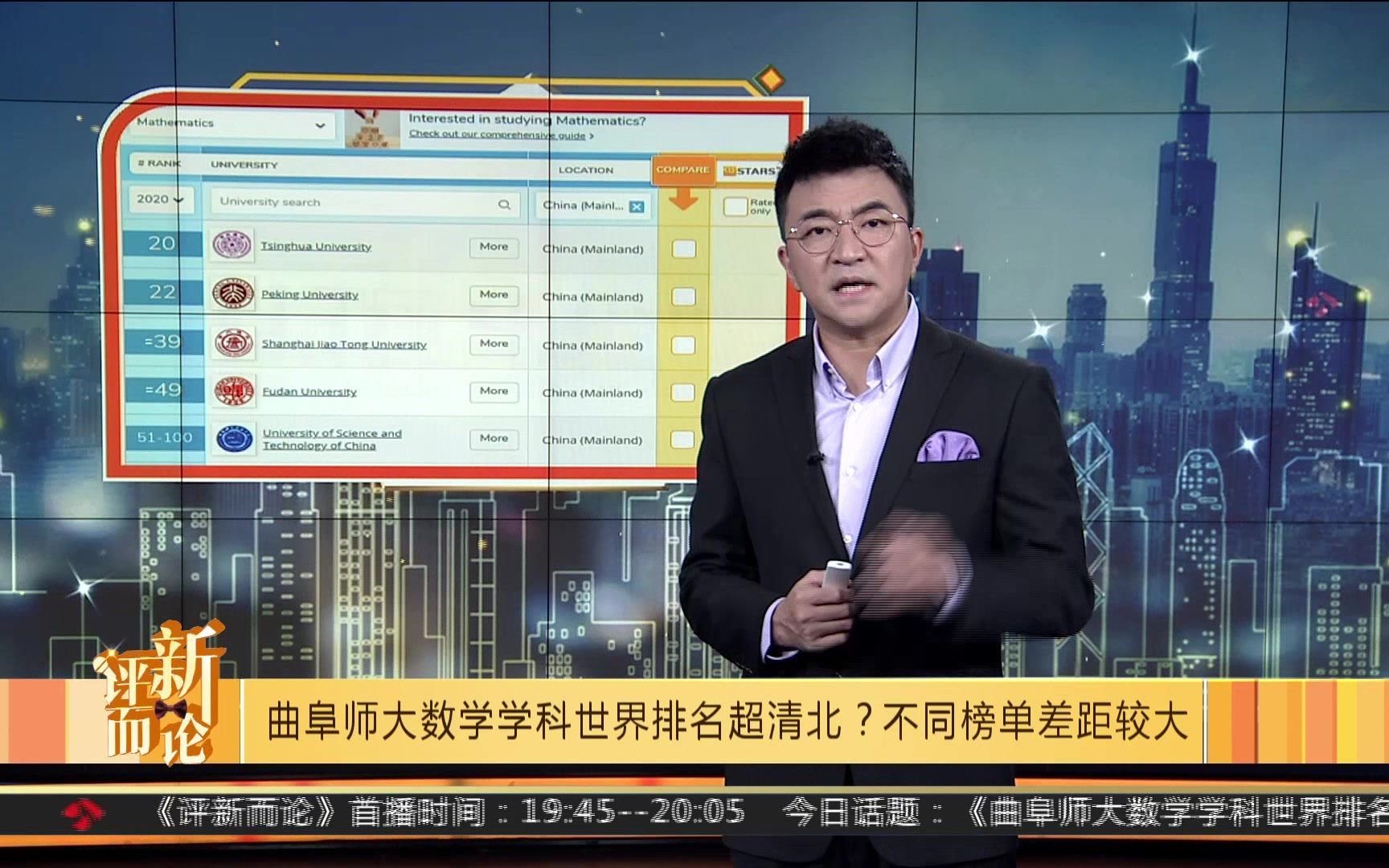
Task: Toggle the Rated only checkbox
Action: [735, 207]
